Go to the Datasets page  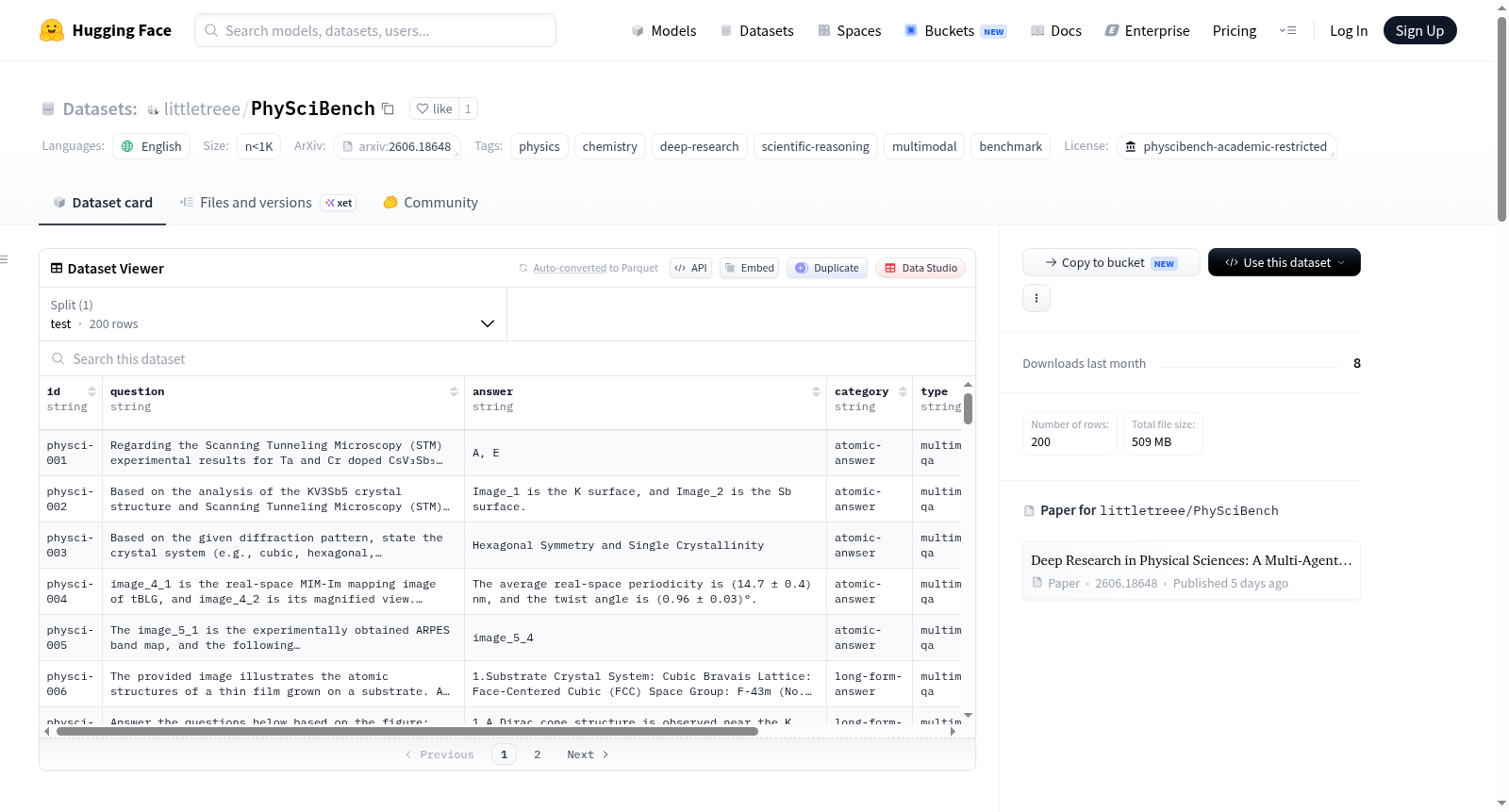pos(756,30)
